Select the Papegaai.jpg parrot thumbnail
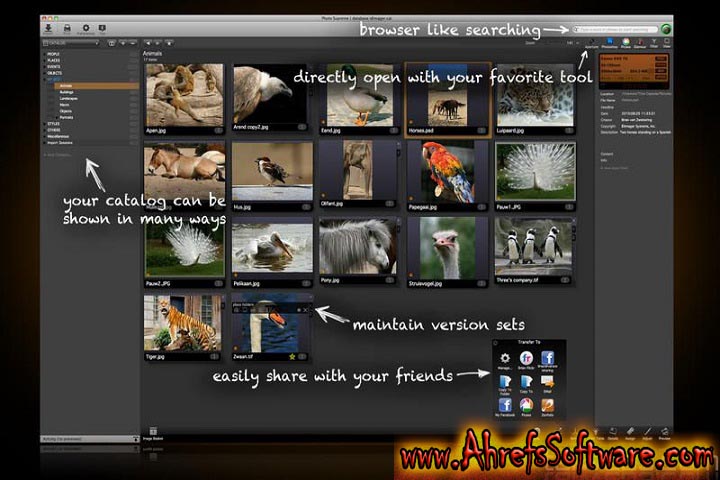This screenshot has height=480, width=720. point(447,176)
